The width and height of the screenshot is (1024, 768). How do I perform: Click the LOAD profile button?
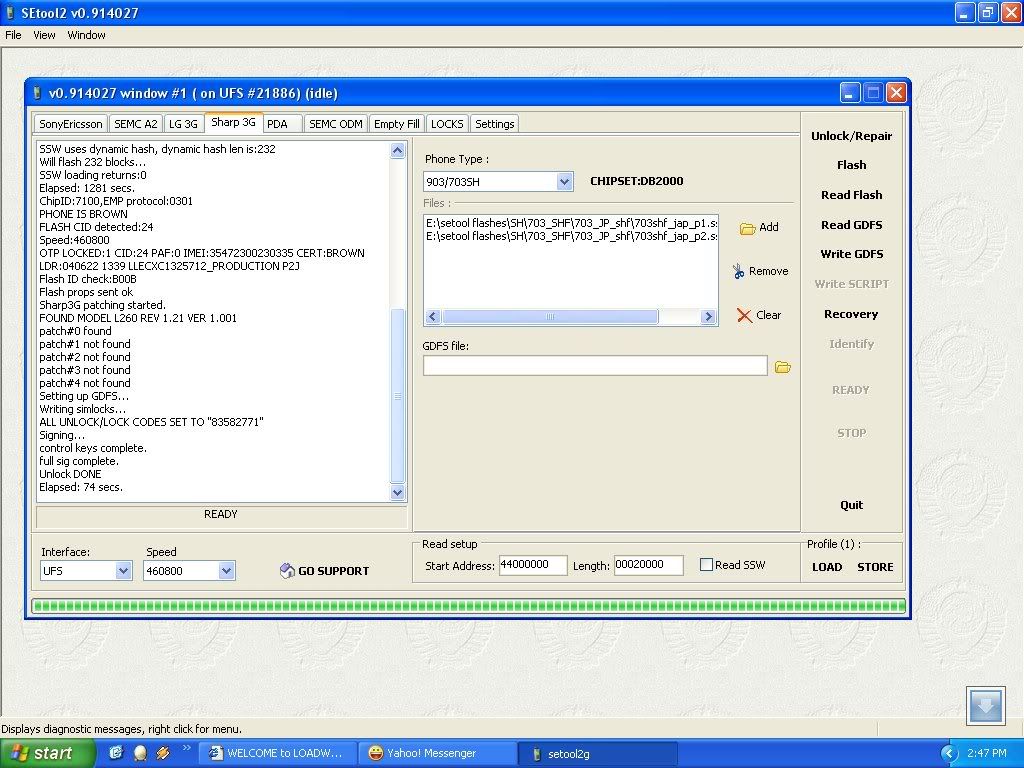pyautogui.click(x=827, y=567)
